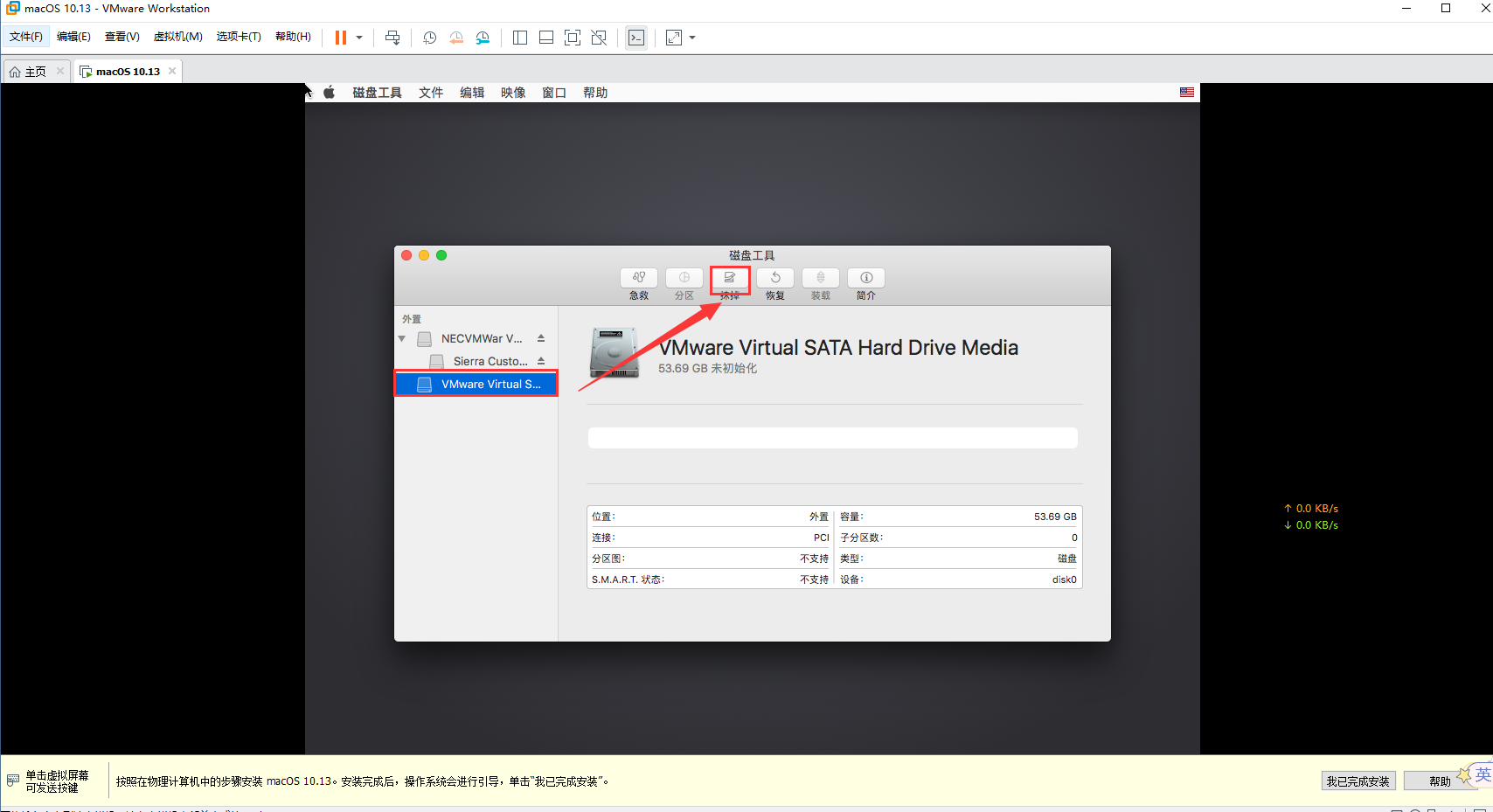1493x812 pixels.
Task: Revert to snapshot using the orange arrow clock icon
Action: click(x=456, y=38)
